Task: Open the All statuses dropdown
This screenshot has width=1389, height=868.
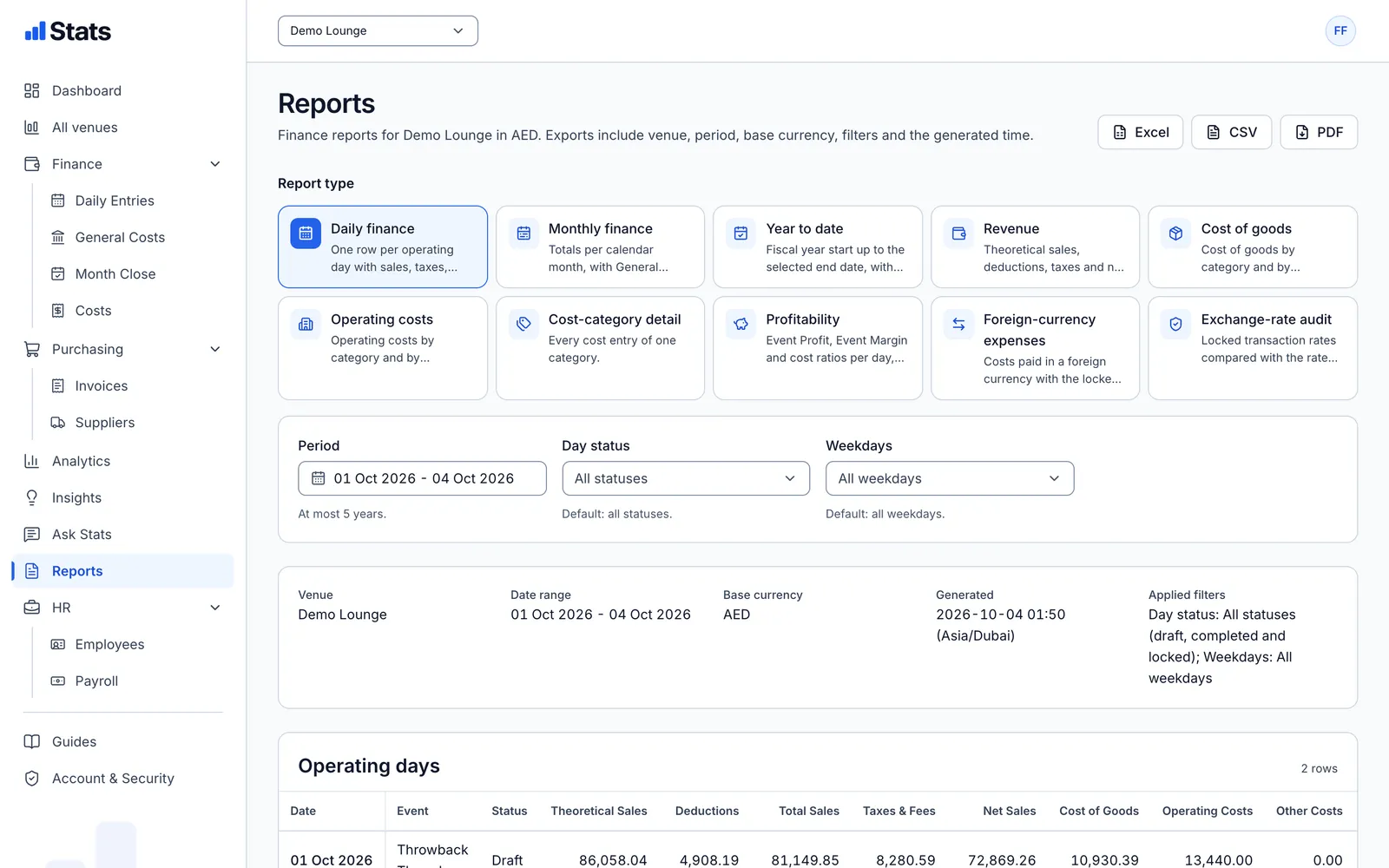Action: point(686,478)
